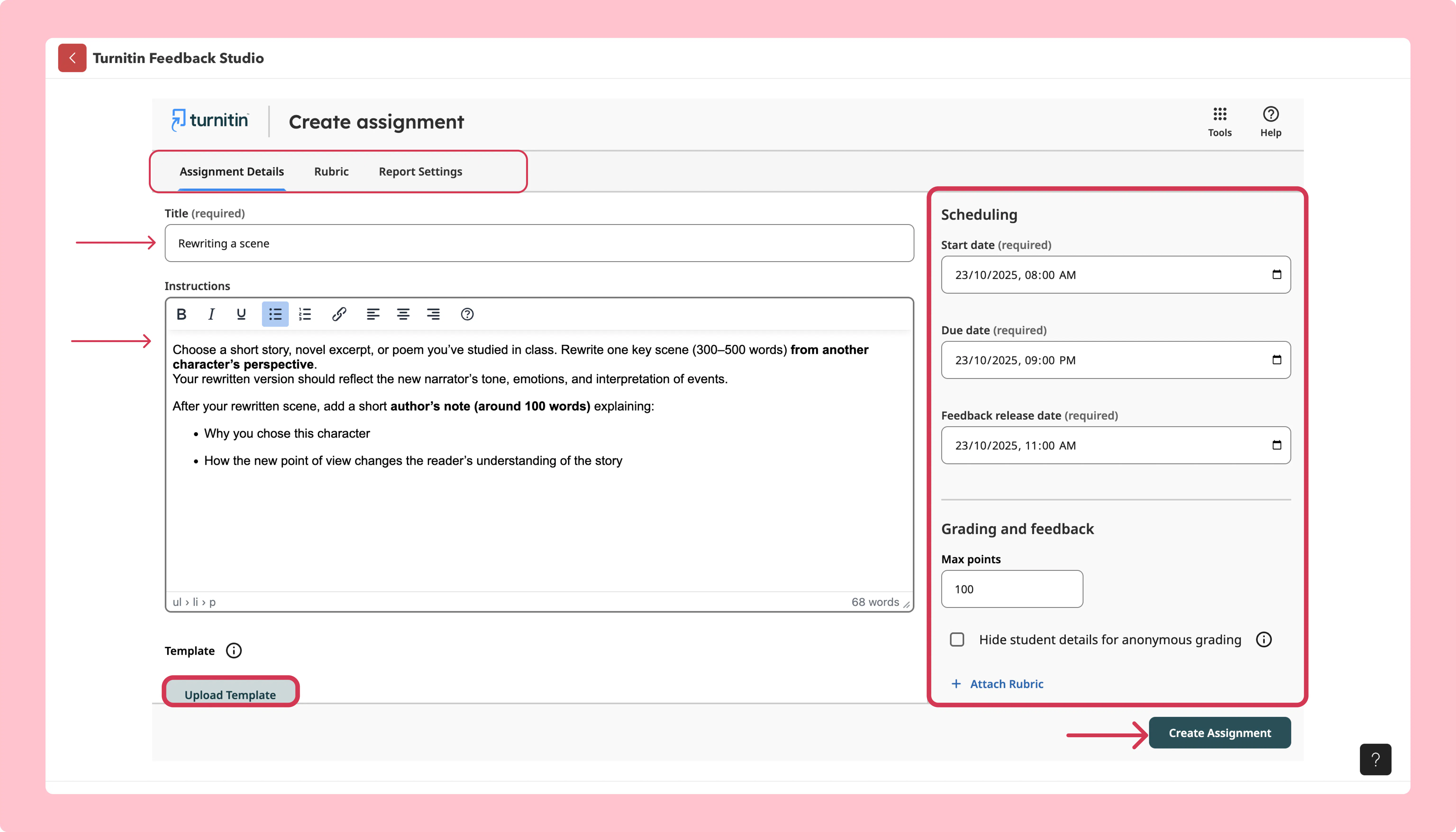Show the Template info tooltip
Viewport: 1456px width, 832px height.
[x=234, y=650]
